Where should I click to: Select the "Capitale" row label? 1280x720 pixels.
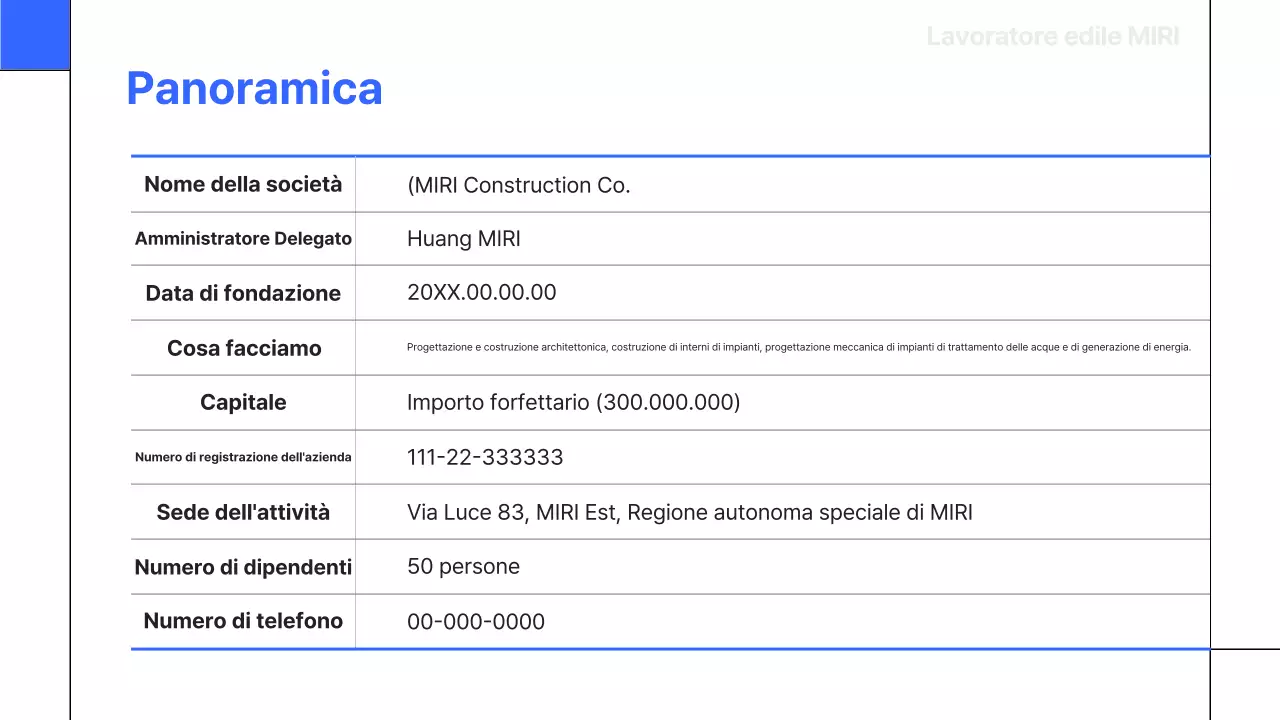point(243,402)
